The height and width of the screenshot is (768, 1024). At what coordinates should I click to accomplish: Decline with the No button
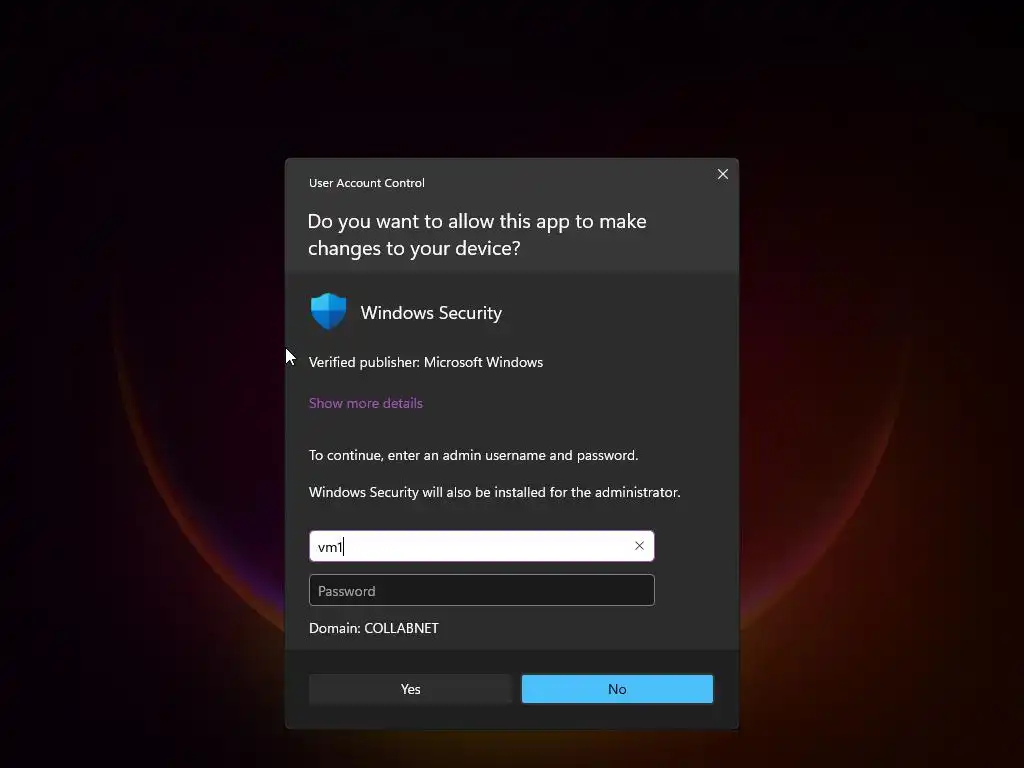[617, 689]
